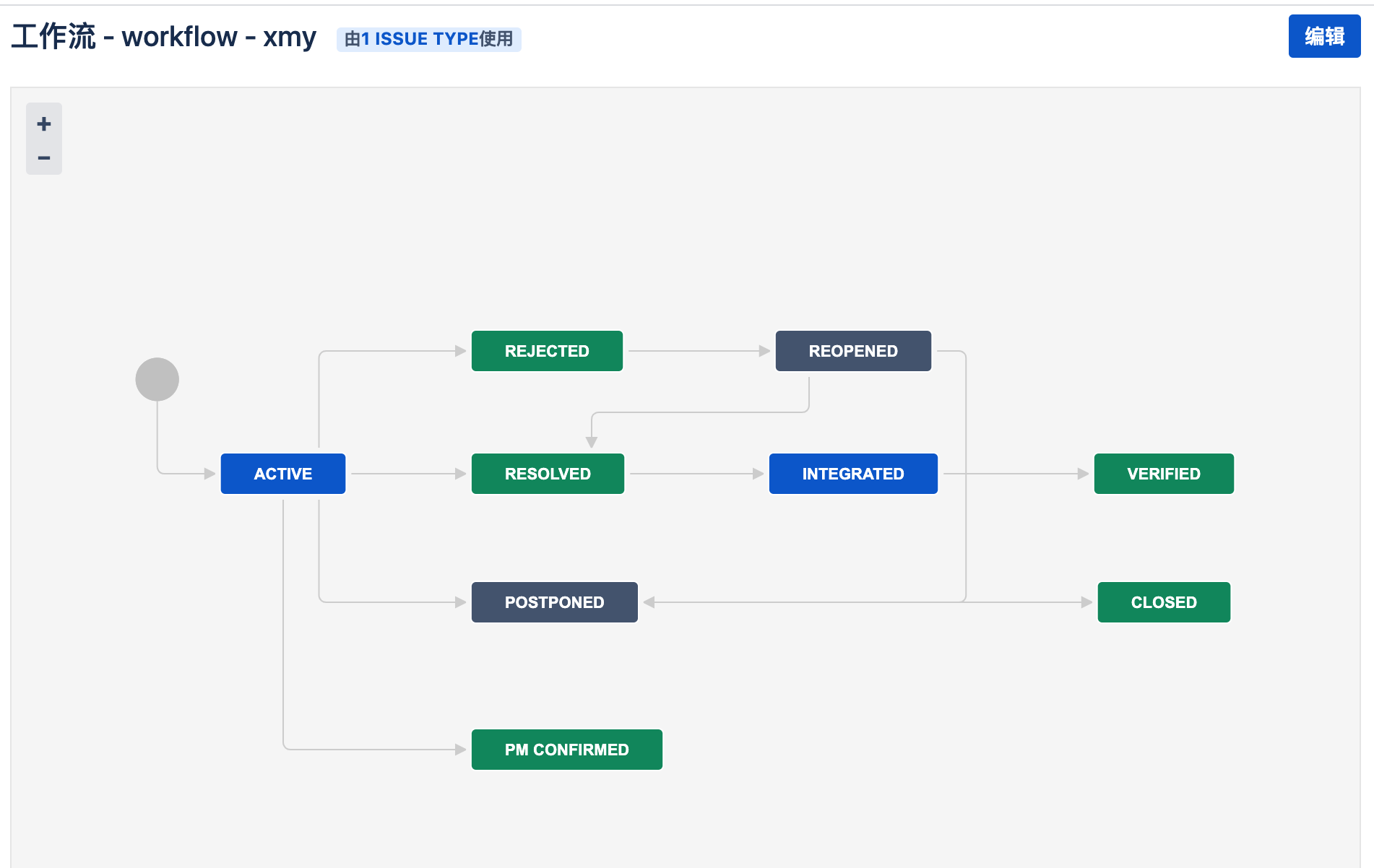Click the 编辑 edit button
This screenshot has height=868, width=1374.
click(1324, 36)
